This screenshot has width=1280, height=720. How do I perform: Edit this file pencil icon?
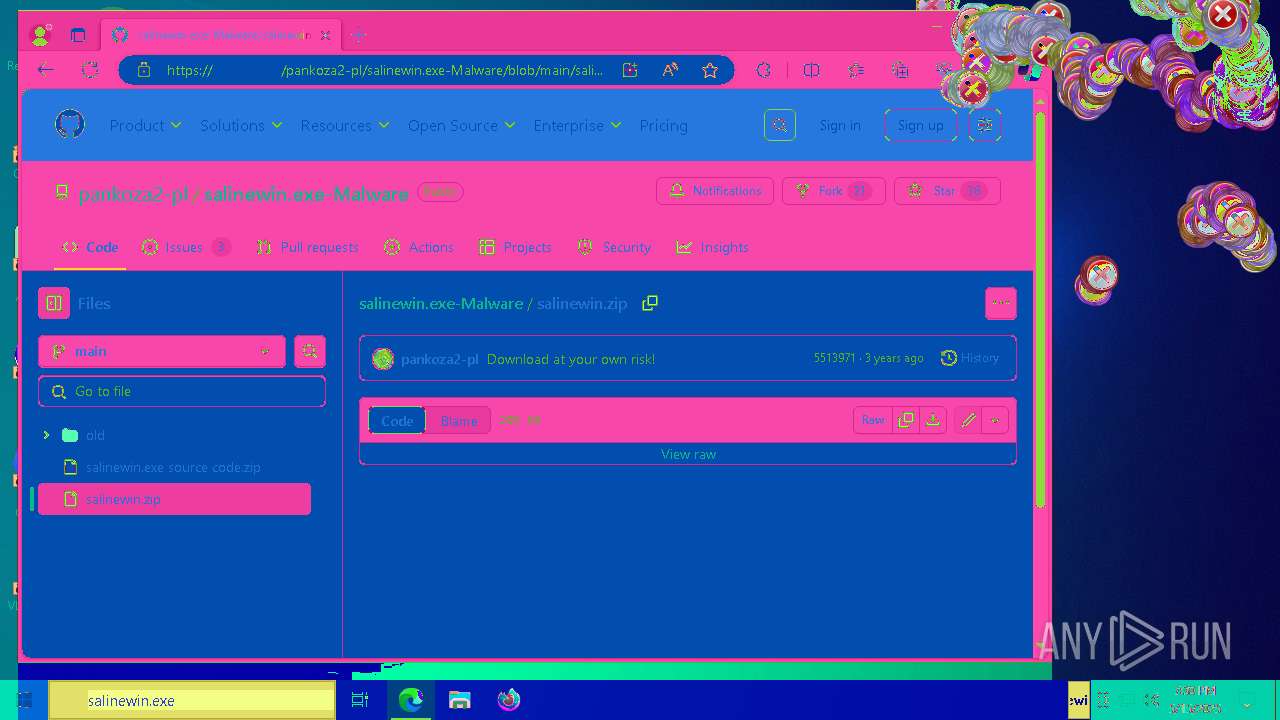tap(968, 420)
